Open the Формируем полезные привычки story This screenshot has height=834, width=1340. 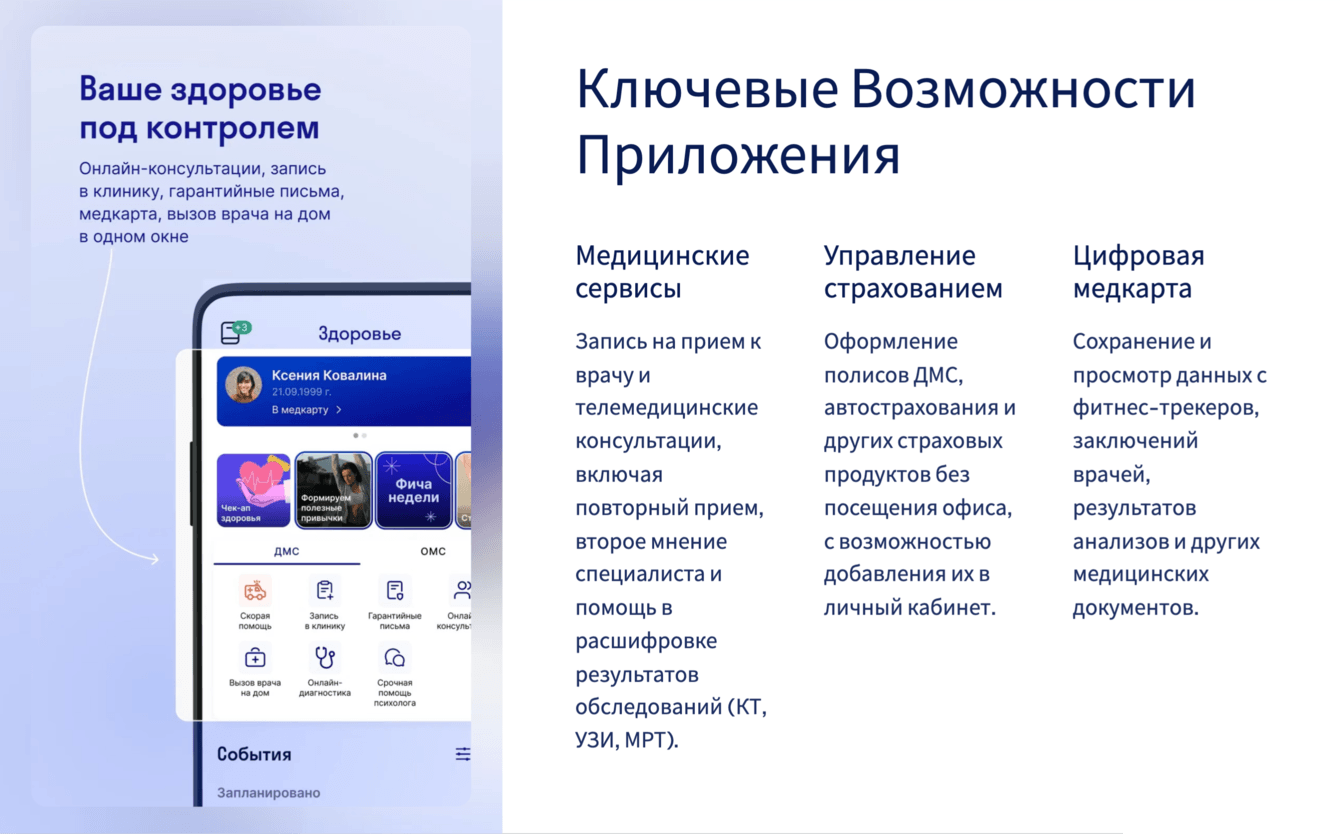(x=333, y=490)
